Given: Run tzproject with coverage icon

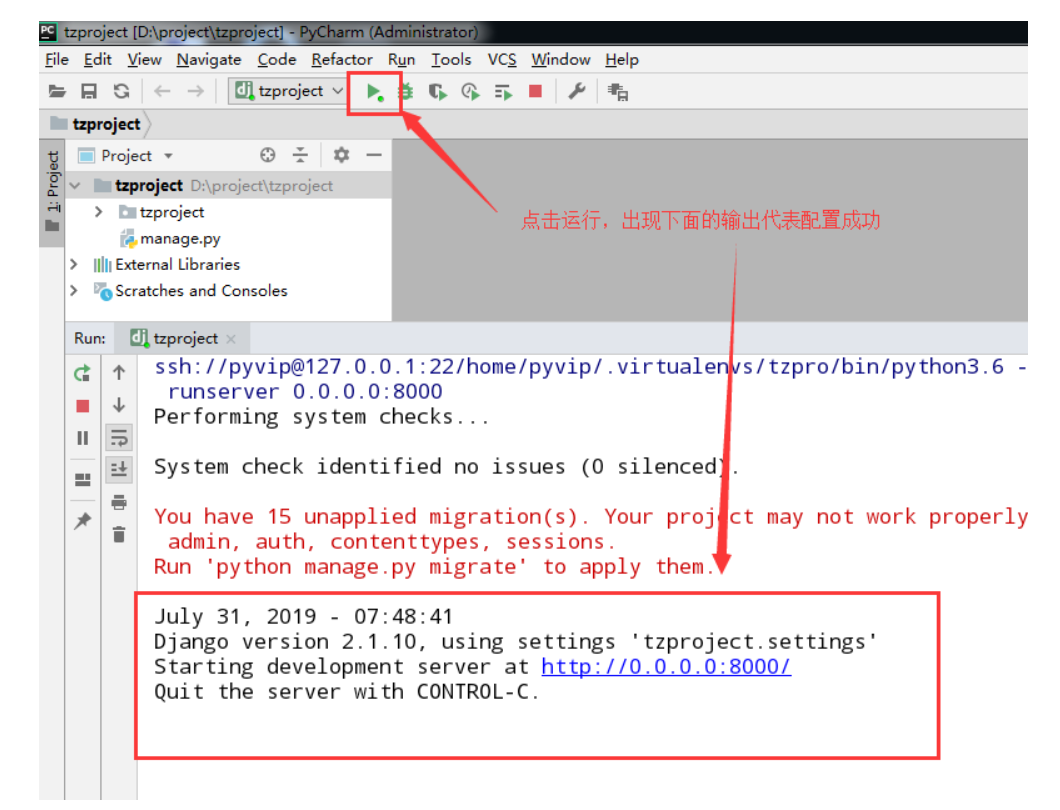Looking at the screenshot, I should [x=437, y=91].
